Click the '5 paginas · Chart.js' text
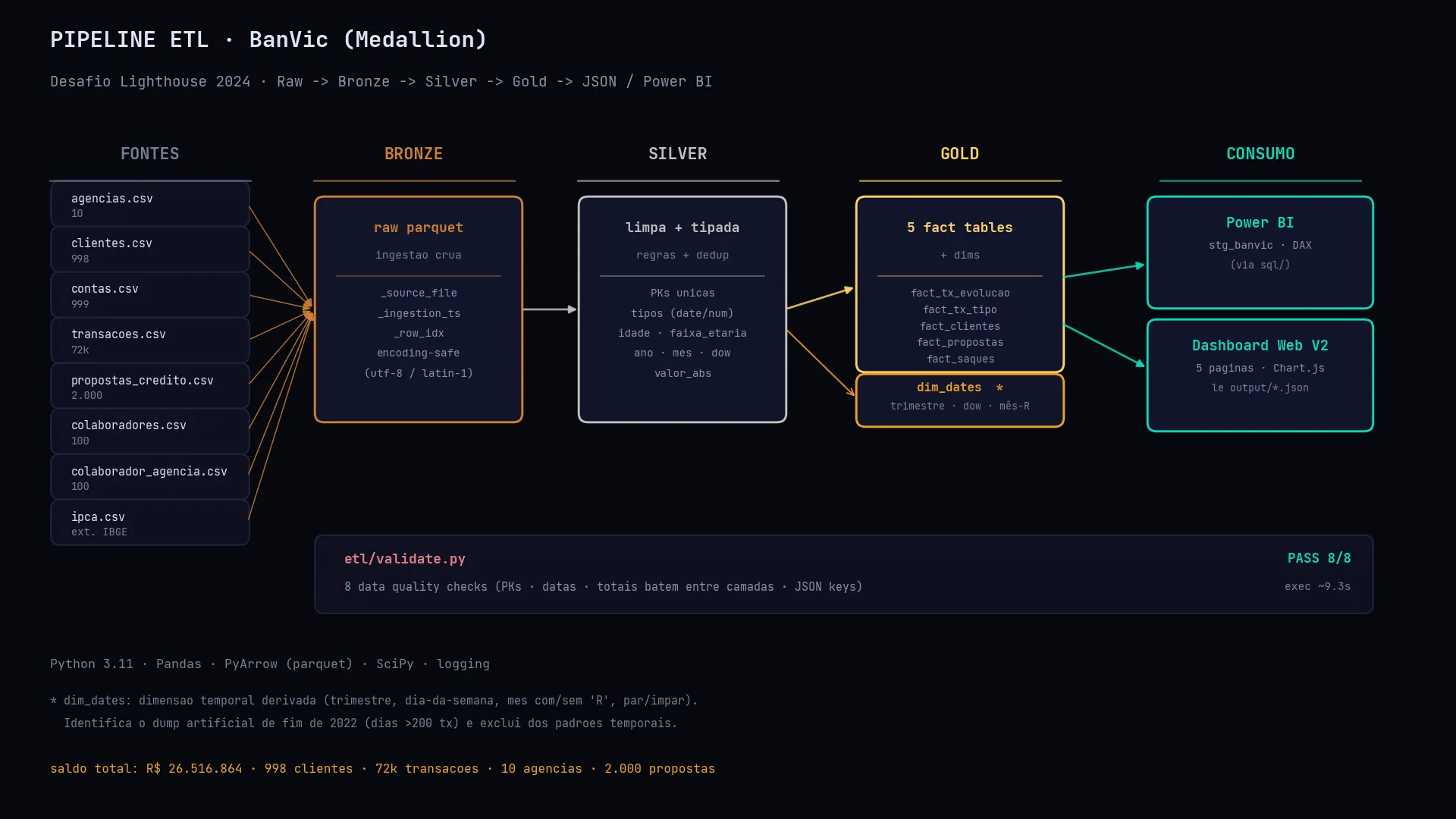 coord(1260,368)
